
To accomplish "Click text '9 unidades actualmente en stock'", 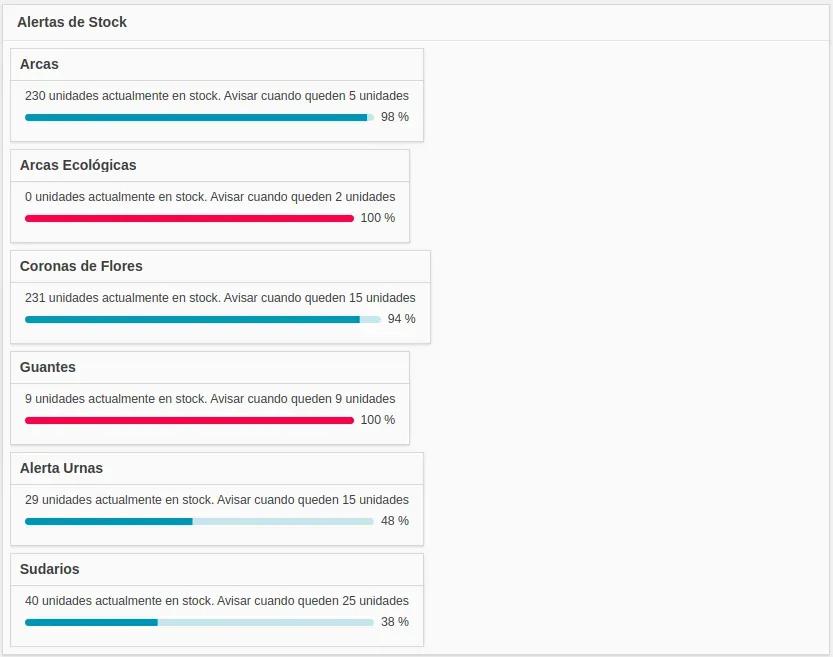I will (x=115, y=399).
